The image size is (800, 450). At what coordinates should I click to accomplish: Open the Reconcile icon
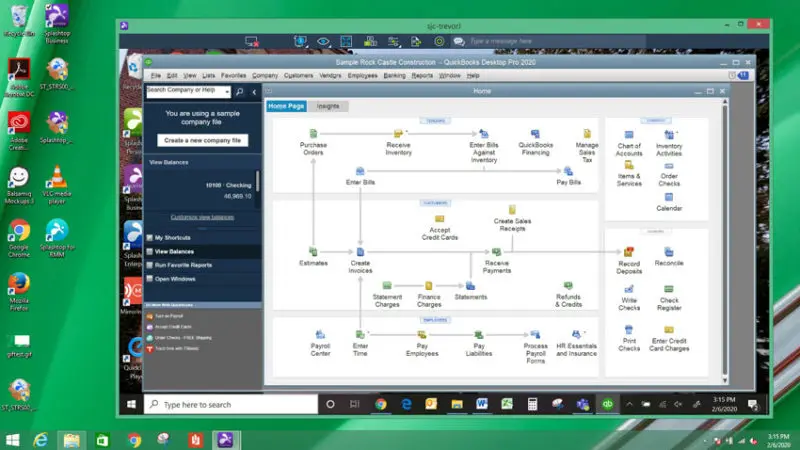(669, 252)
